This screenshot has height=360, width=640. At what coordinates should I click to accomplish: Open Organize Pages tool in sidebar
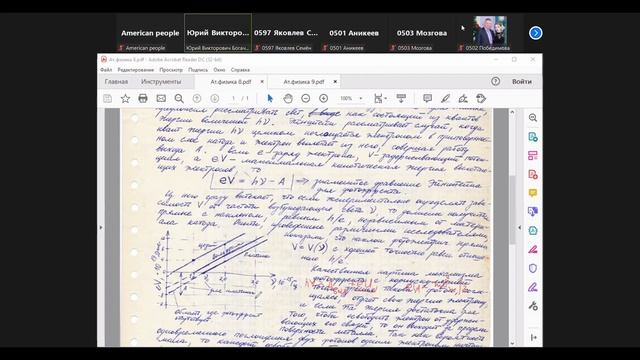[x=533, y=156]
